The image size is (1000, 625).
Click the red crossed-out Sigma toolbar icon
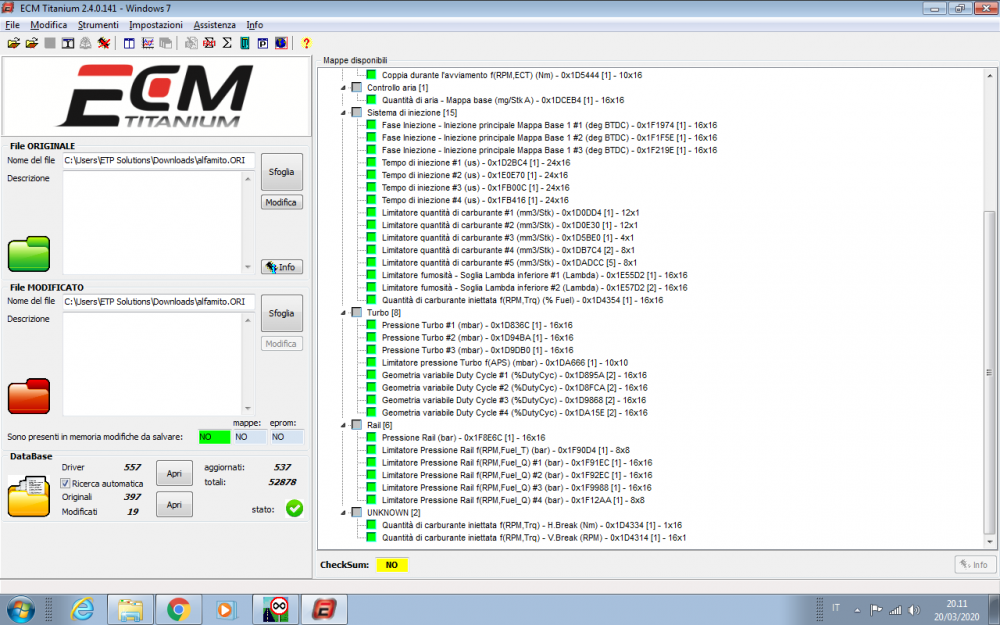pyautogui.click(x=209, y=43)
